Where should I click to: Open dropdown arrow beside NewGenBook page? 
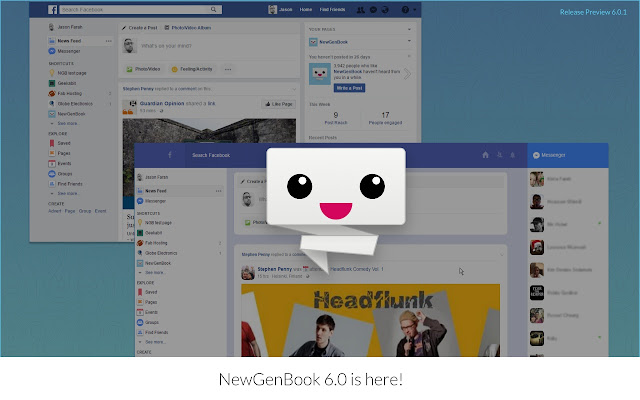409,41
